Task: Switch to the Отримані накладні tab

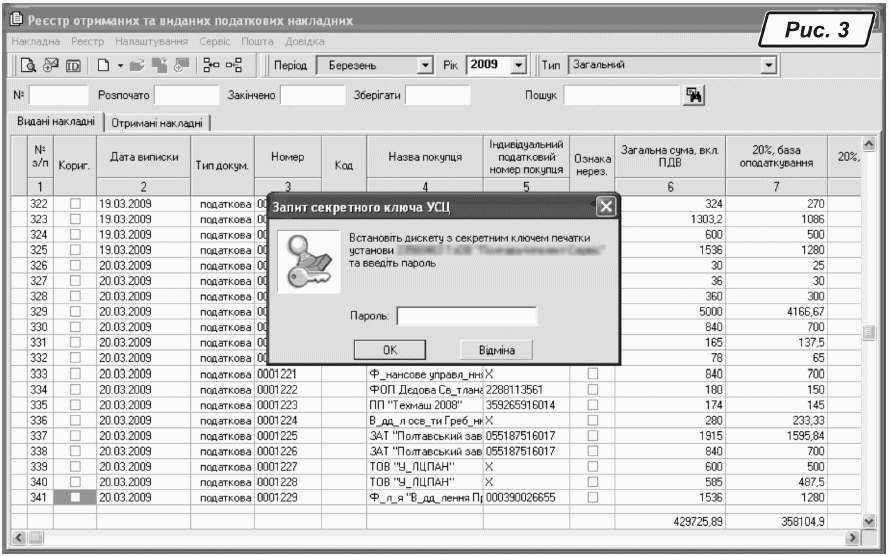Action: [158, 123]
